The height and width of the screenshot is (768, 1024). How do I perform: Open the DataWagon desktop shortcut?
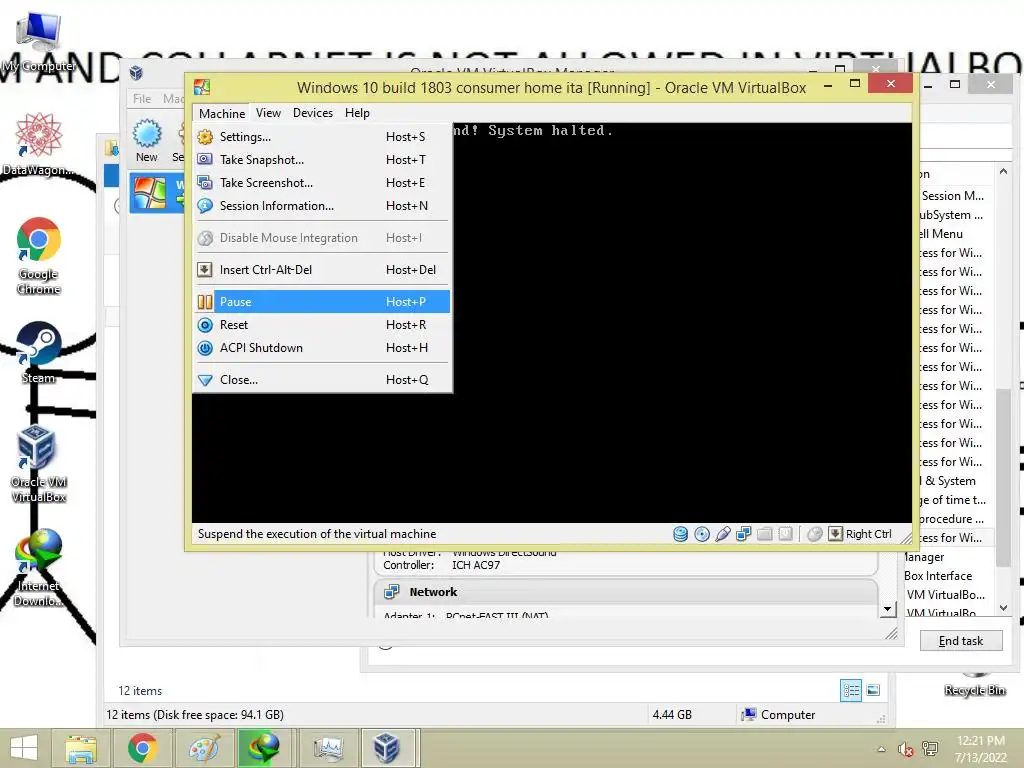pos(38,144)
